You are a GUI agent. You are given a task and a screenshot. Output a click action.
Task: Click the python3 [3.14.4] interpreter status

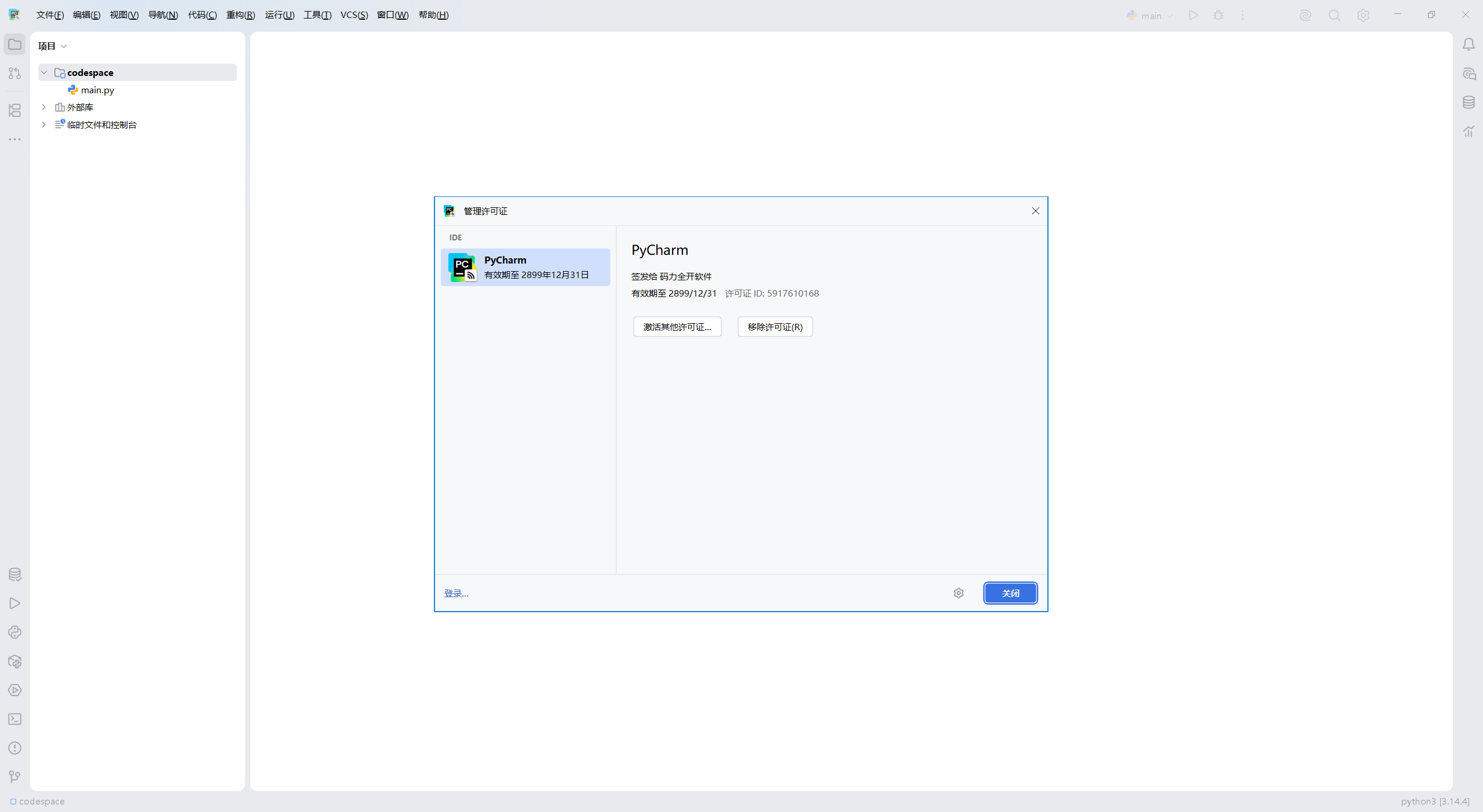click(1435, 802)
